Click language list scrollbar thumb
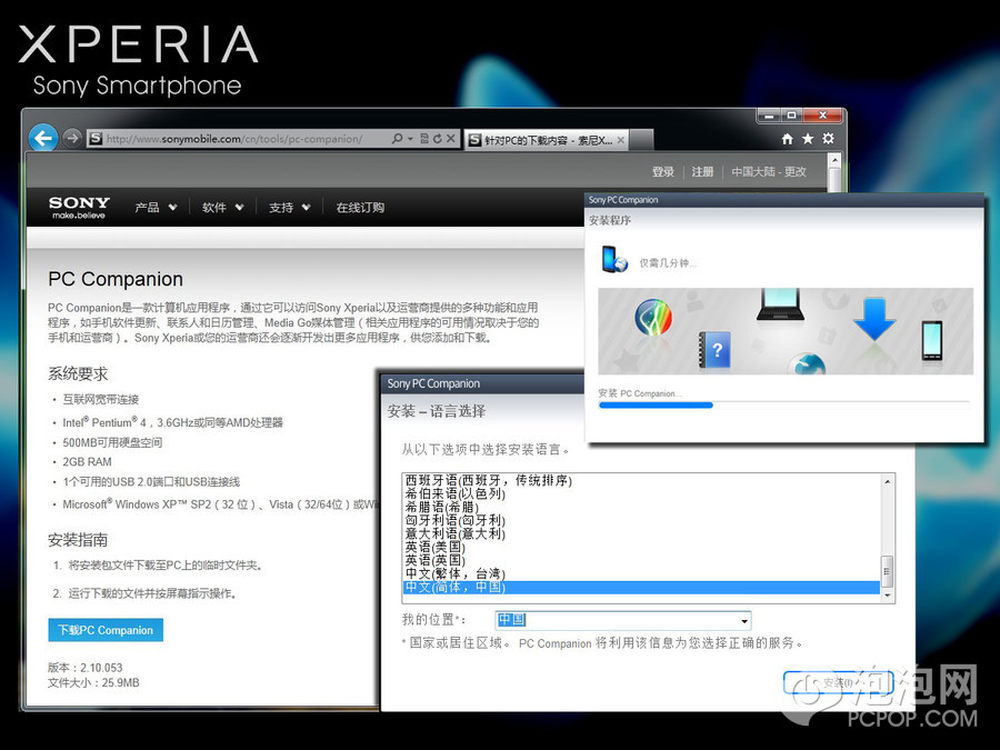Screen dimensions: 1000x750 point(886,571)
